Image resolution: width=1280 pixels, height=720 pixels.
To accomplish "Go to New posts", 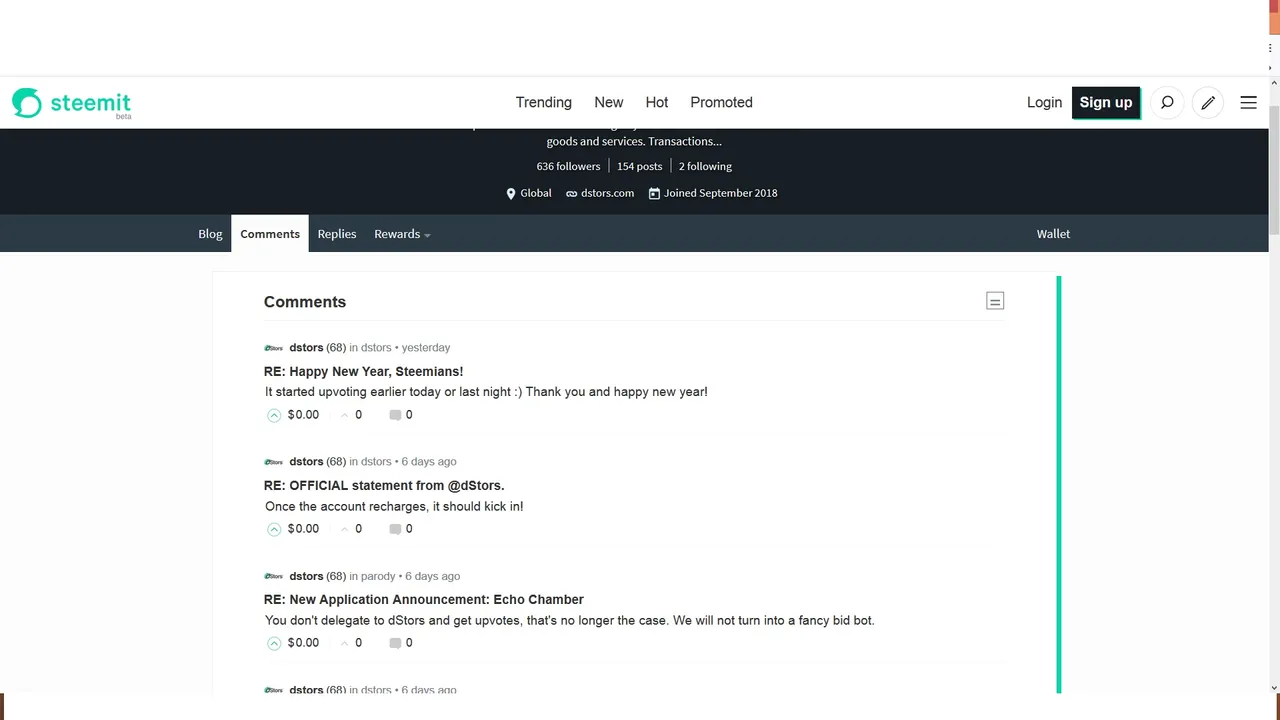I will 608,102.
